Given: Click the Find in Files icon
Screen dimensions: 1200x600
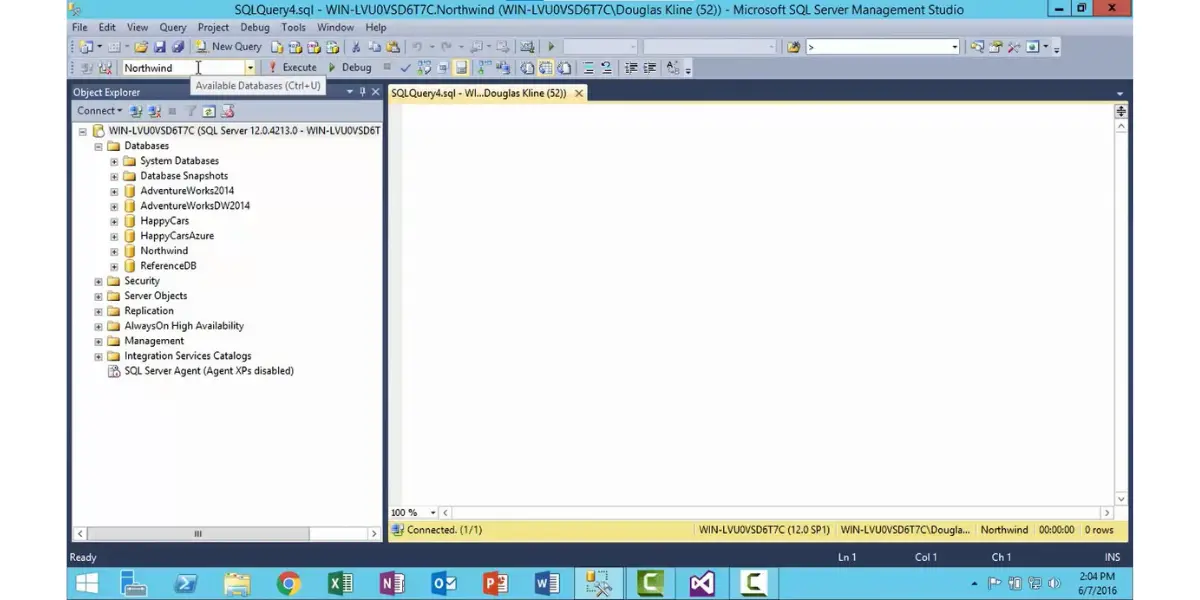Looking at the screenshot, I should pyautogui.click(x=793, y=46).
